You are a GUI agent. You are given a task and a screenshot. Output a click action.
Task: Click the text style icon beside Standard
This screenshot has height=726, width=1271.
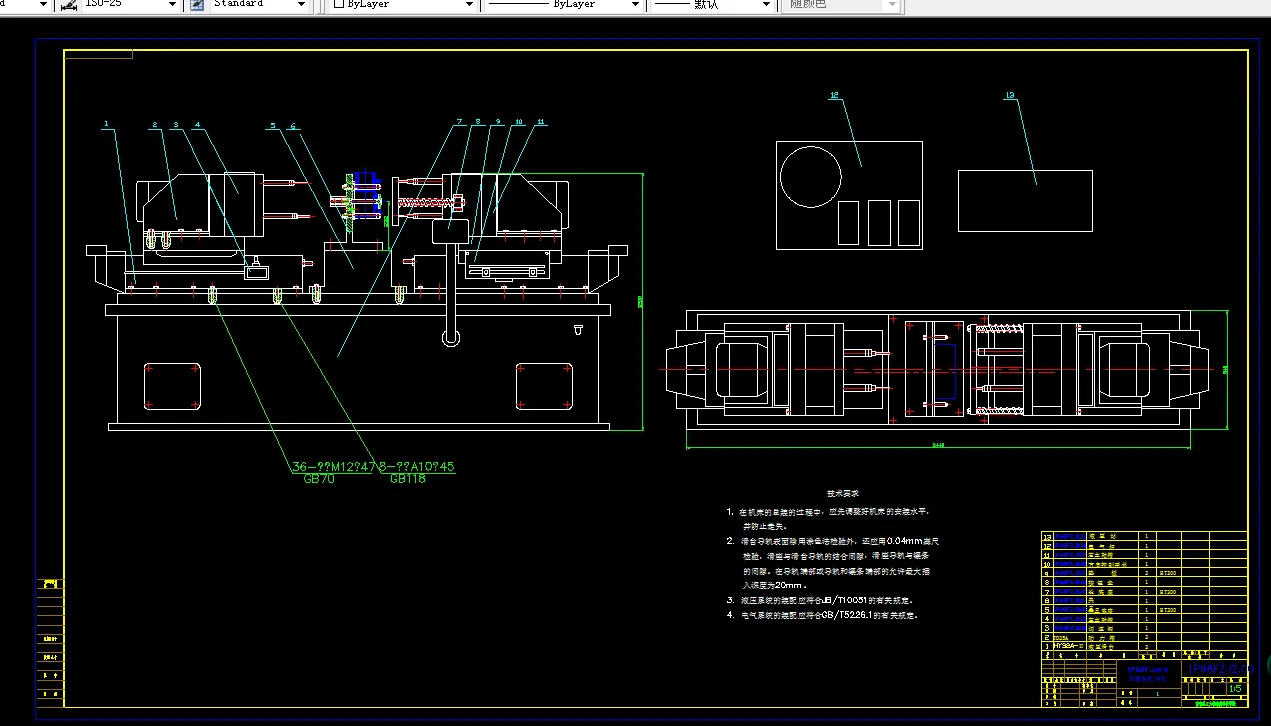click(197, 5)
